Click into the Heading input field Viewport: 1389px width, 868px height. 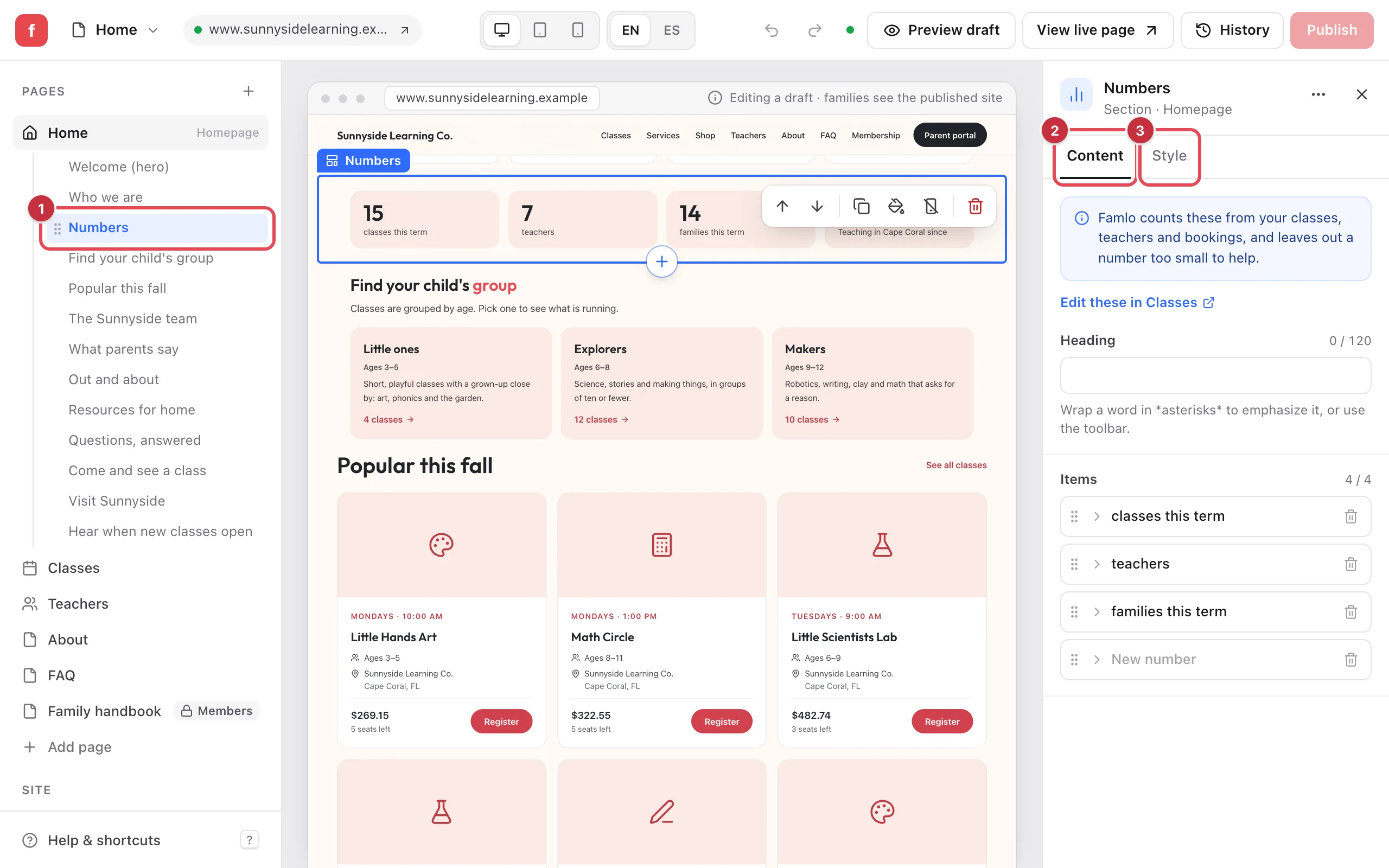pyautogui.click(x=1215, y=375)
